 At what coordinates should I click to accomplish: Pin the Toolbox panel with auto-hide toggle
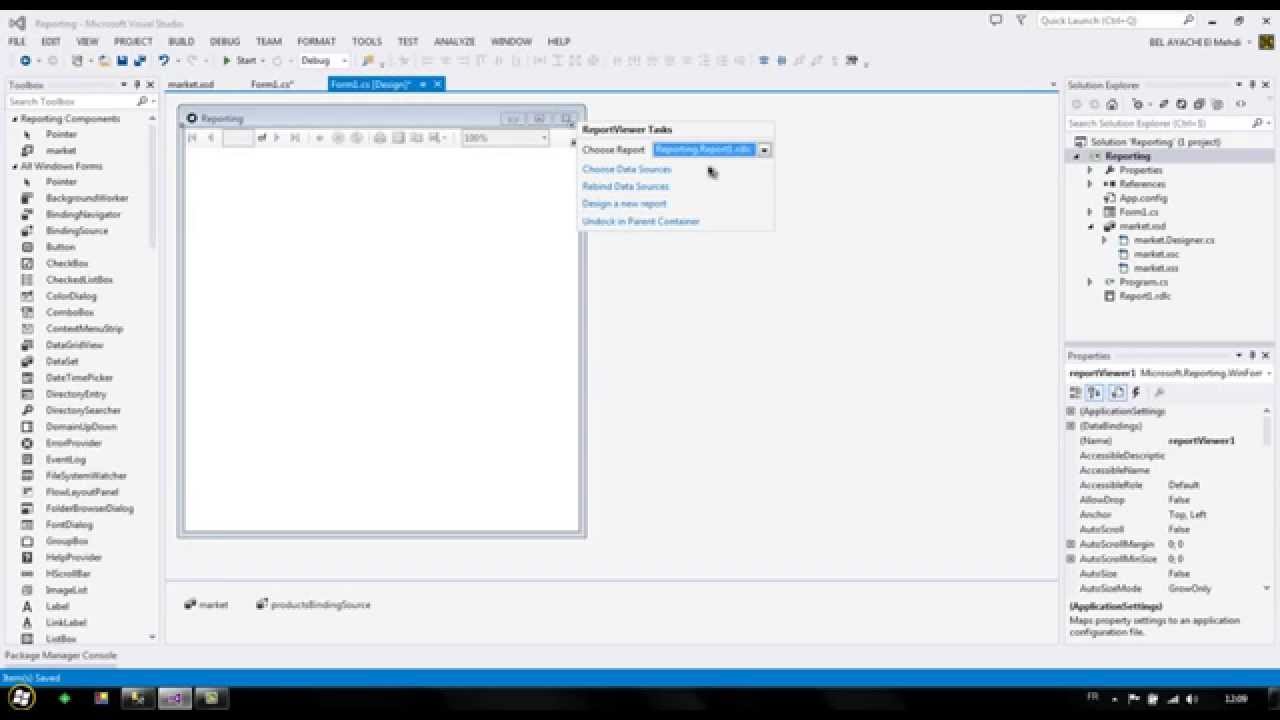[x=137, y=85]
